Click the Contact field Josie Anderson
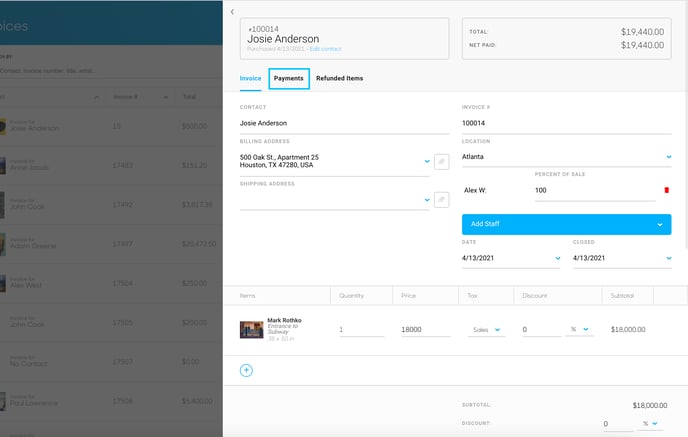This screenshot has height=437, width=688. point(344,123)
